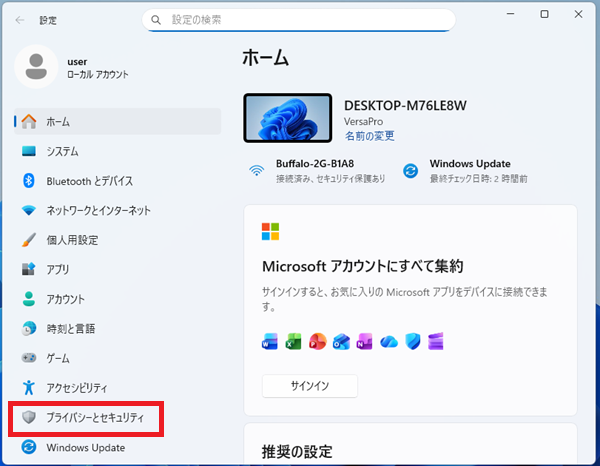Viewport: 600px width, 466px height.
Task: Click the OneDrive cloud icon
Action: pyautogui.click(x=389, y=342)
